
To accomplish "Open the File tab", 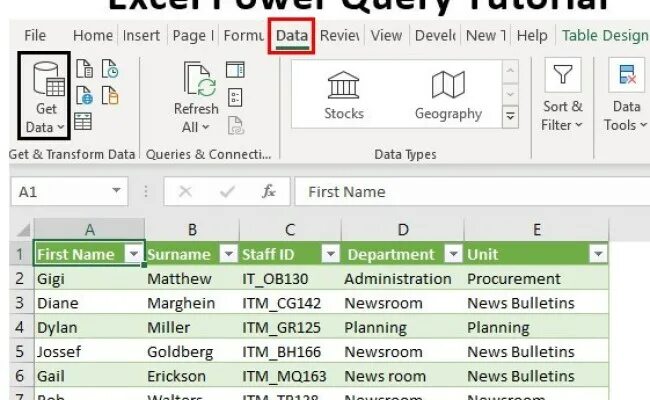I will pos(35,36).
